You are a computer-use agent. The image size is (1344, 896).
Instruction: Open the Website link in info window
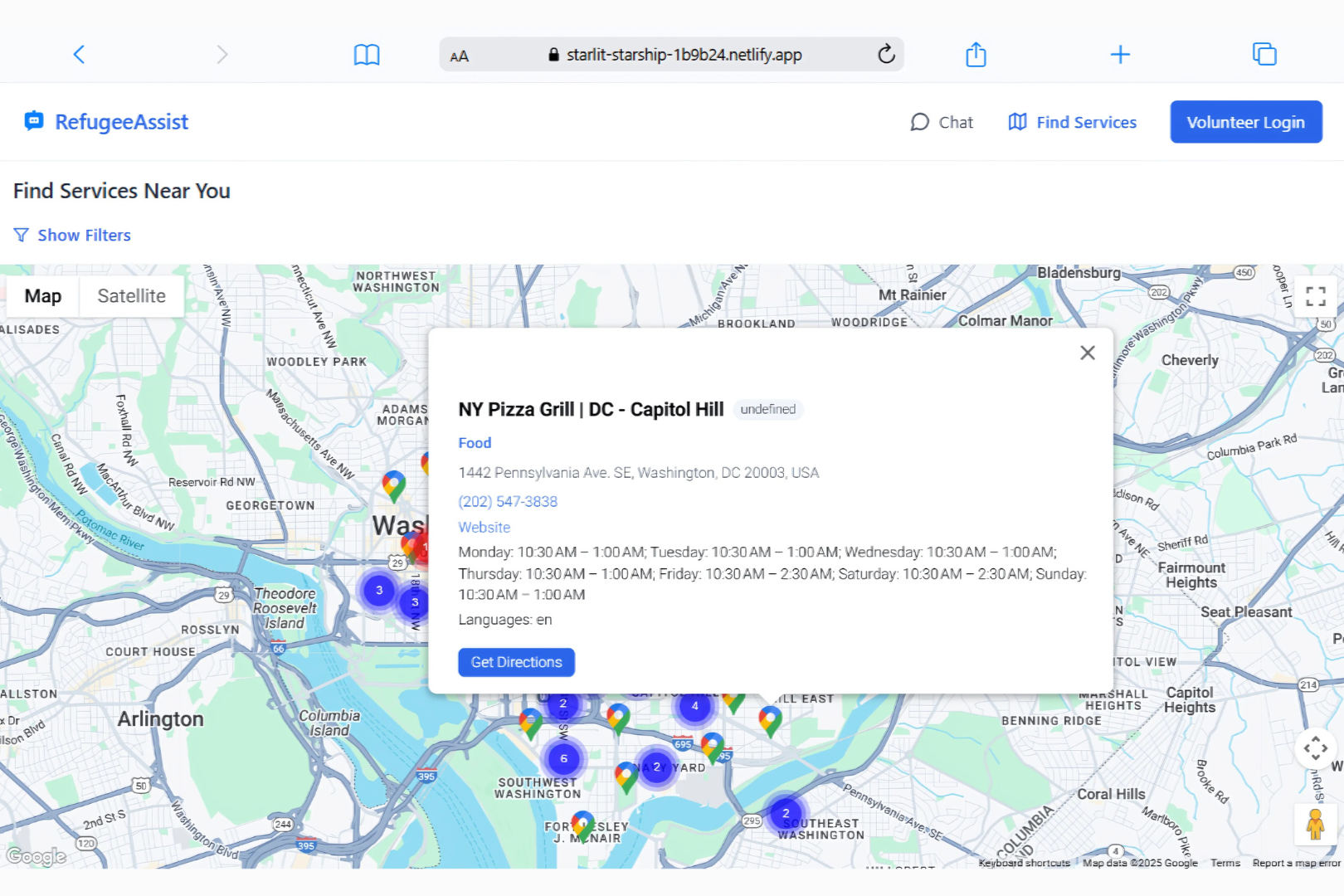coord(485,527)
